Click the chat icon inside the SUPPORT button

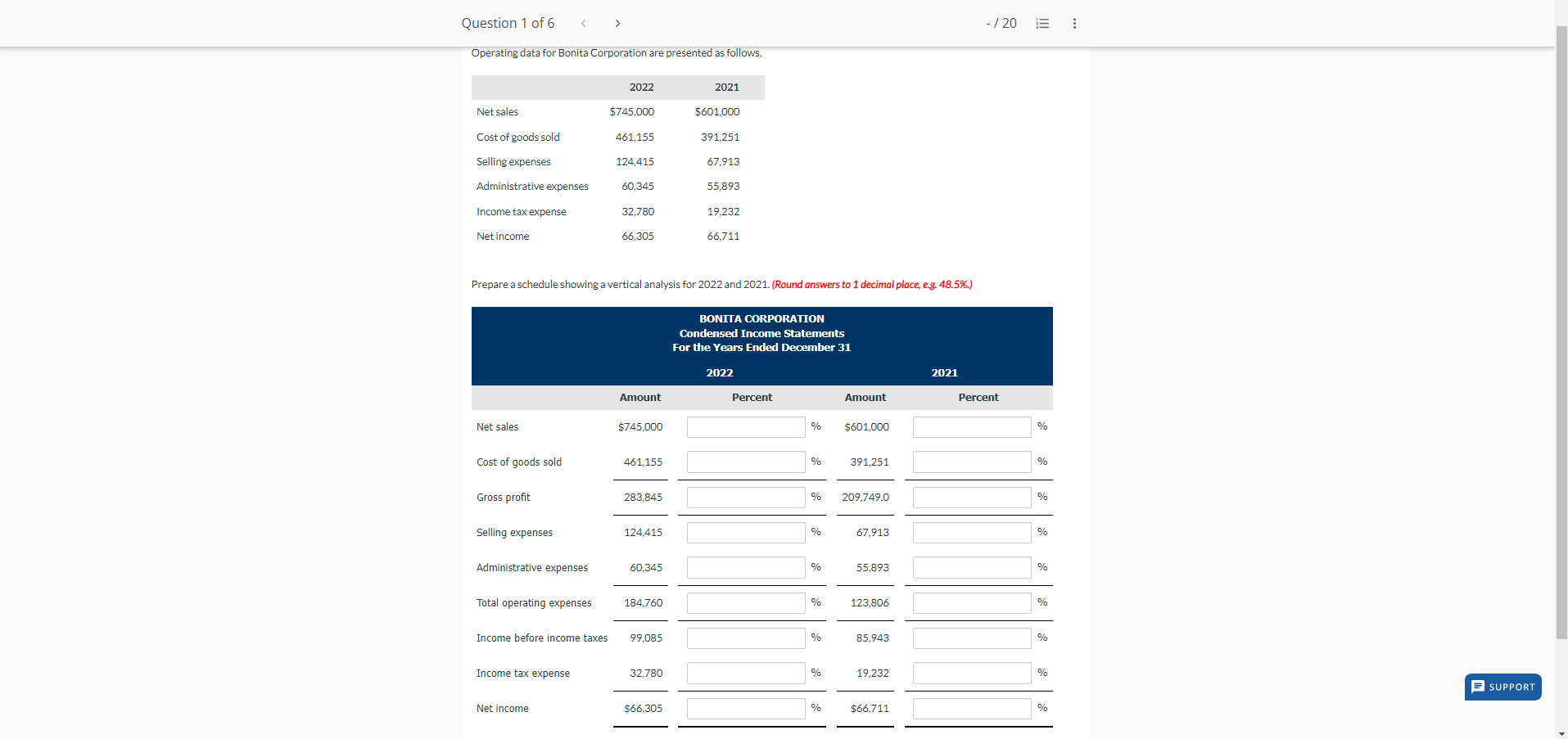coord(1478,687)
